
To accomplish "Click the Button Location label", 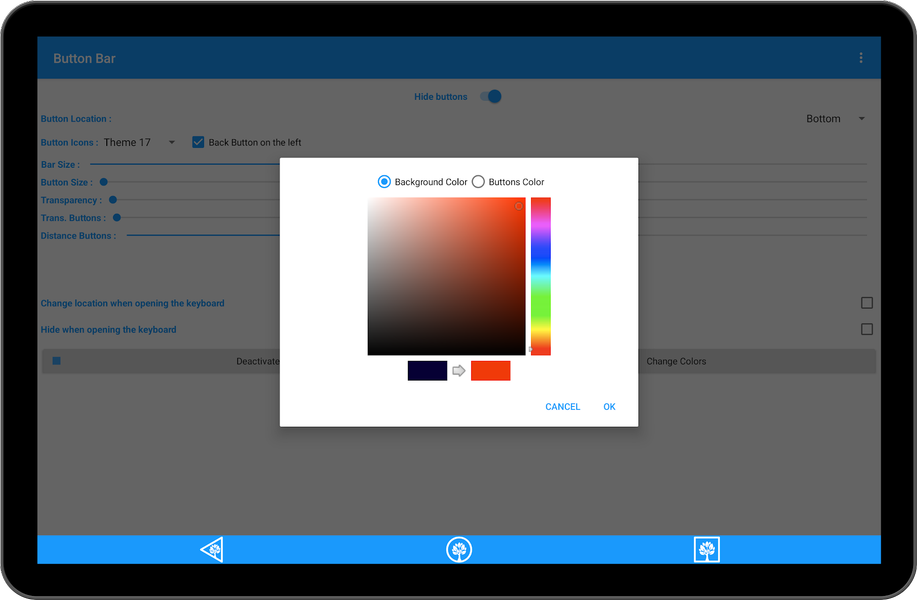I will pyautogui.click(x=76, y=119).
